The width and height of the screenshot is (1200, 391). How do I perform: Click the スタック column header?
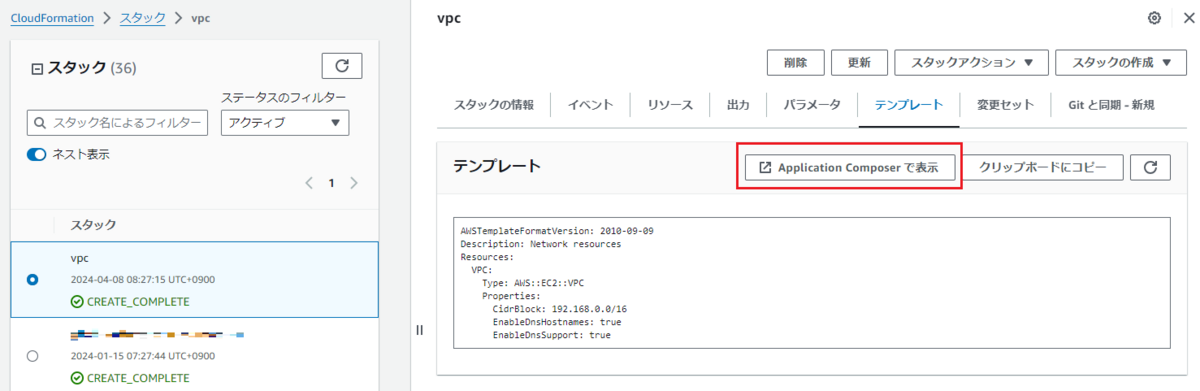pos(93,224)
